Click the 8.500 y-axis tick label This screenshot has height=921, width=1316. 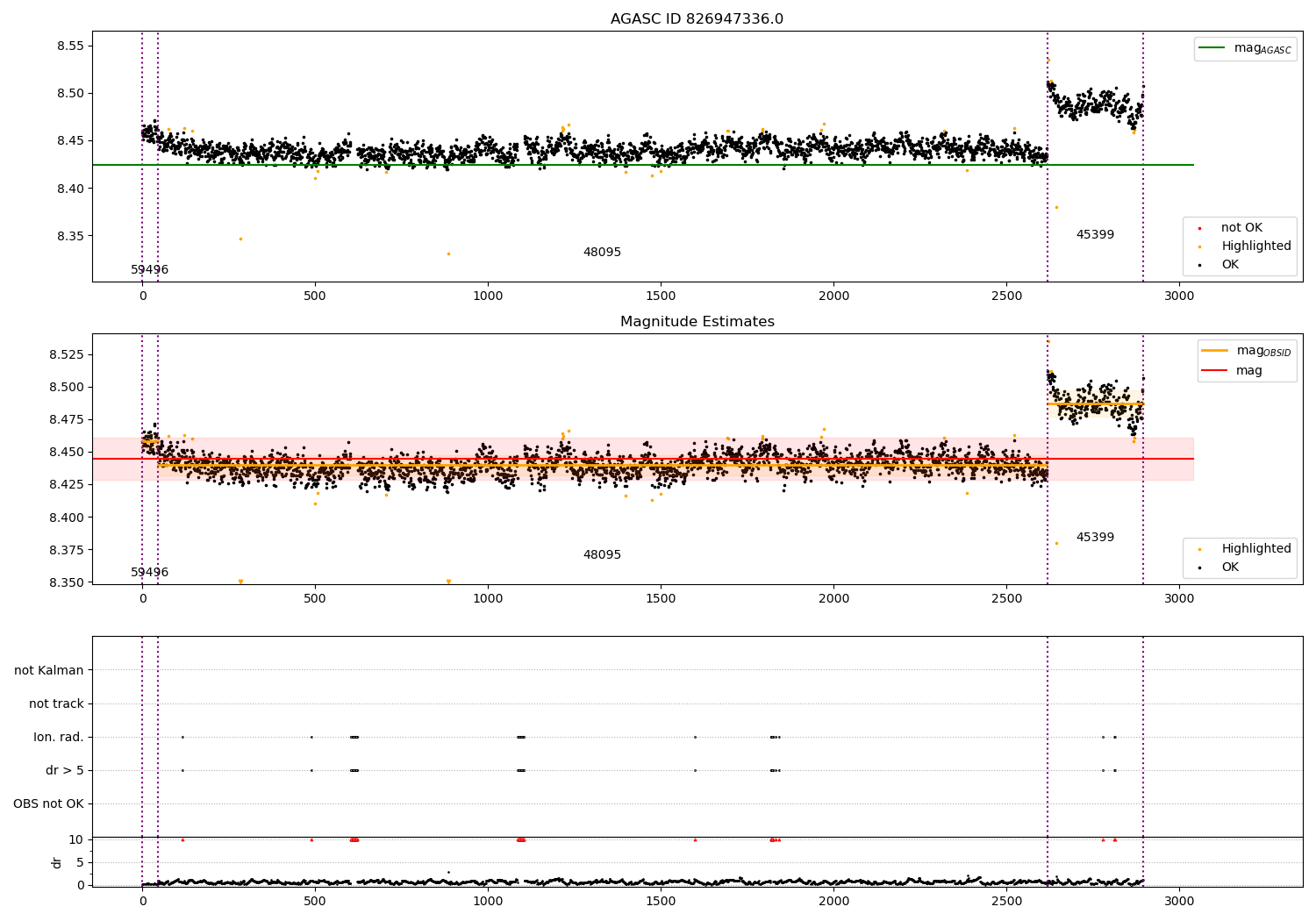(x=67, y=387)
